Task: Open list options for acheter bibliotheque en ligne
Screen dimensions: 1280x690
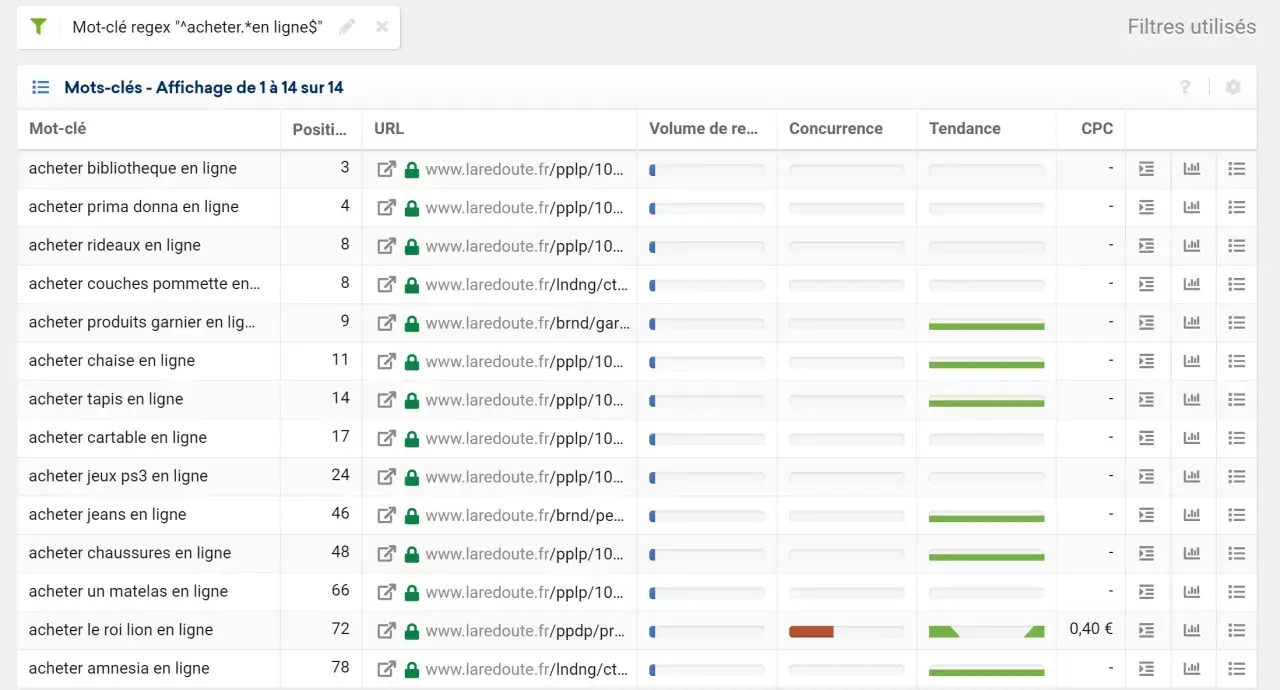Action: click(x=1236, y=169)
